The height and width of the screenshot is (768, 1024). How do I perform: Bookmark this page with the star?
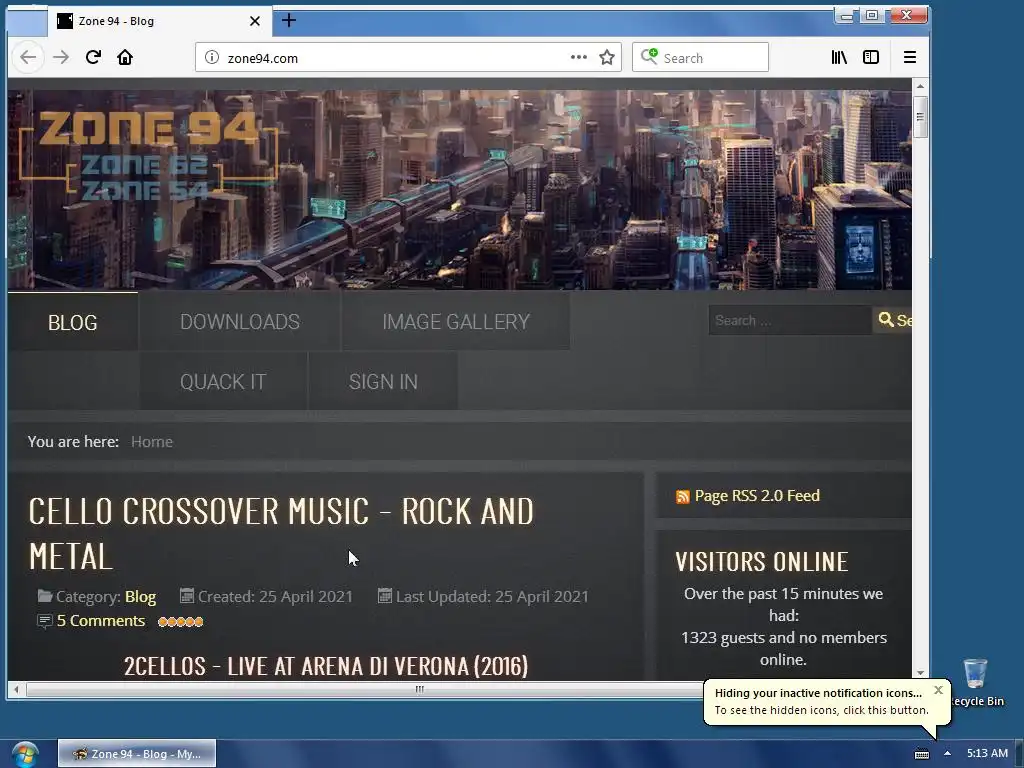(x=607, y=57)
